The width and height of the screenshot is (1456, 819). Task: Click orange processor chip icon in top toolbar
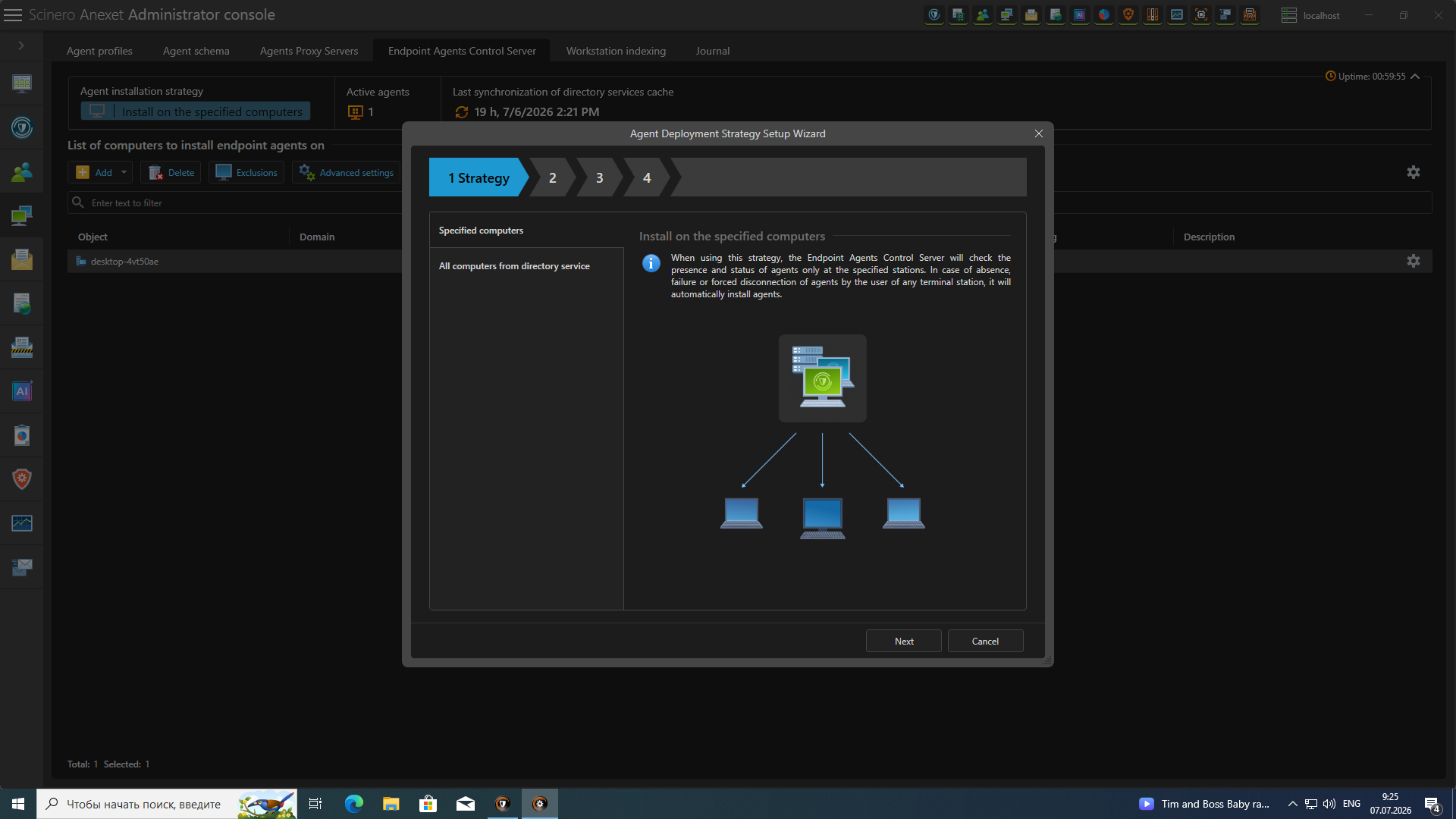tap(1201, 15)
